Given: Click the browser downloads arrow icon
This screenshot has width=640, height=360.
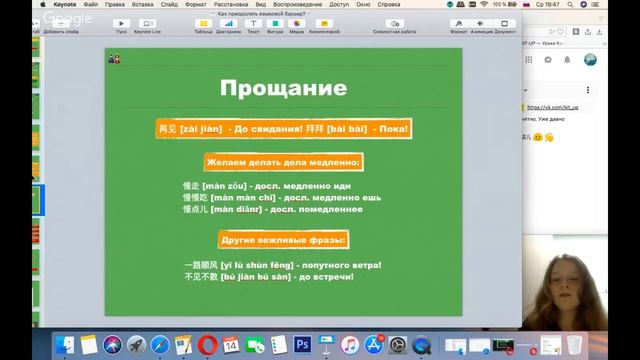Looking at the screenshot, I should (x=599, y=31).
